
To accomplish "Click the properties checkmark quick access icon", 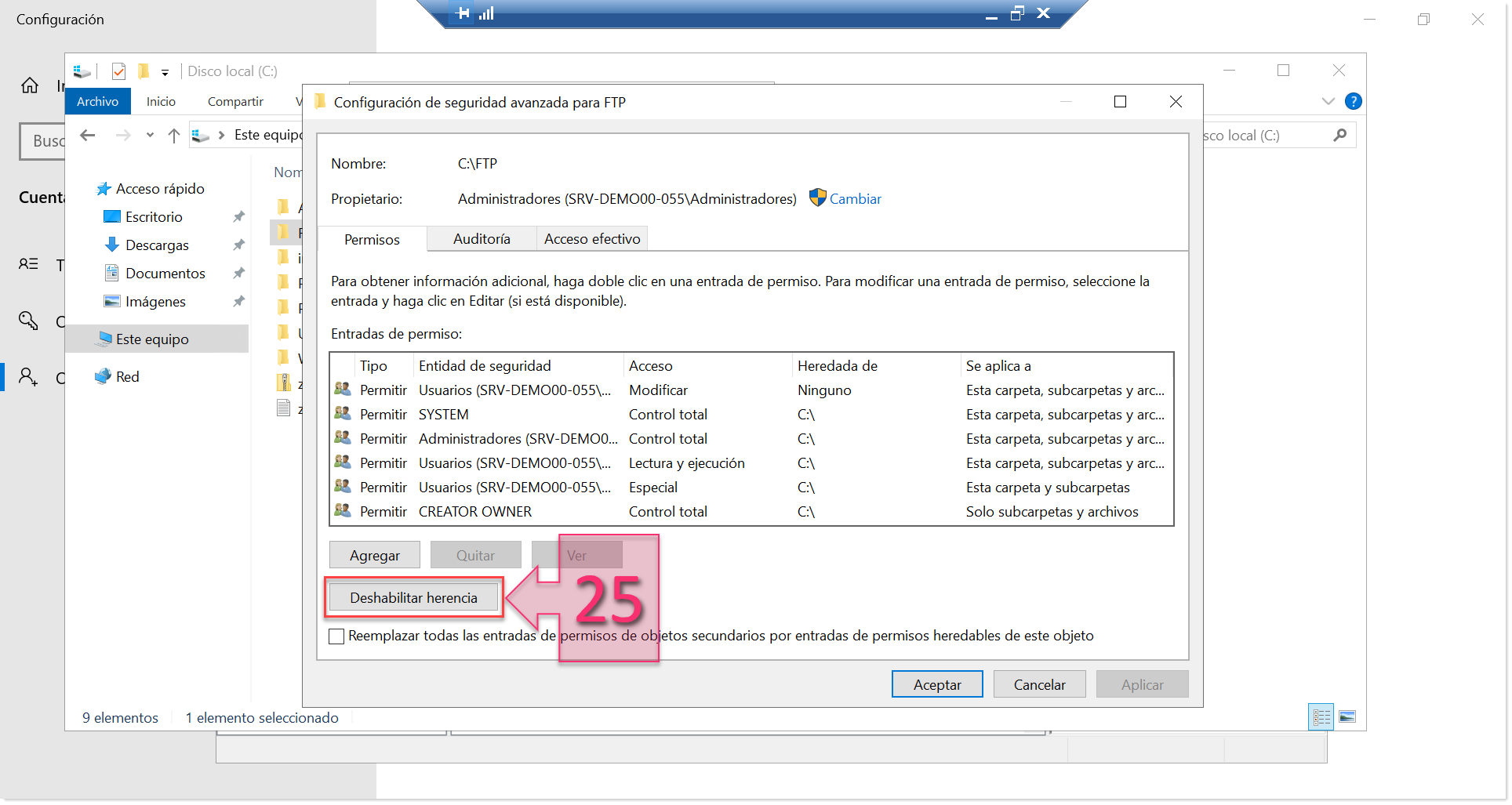I will pos(118,71).
